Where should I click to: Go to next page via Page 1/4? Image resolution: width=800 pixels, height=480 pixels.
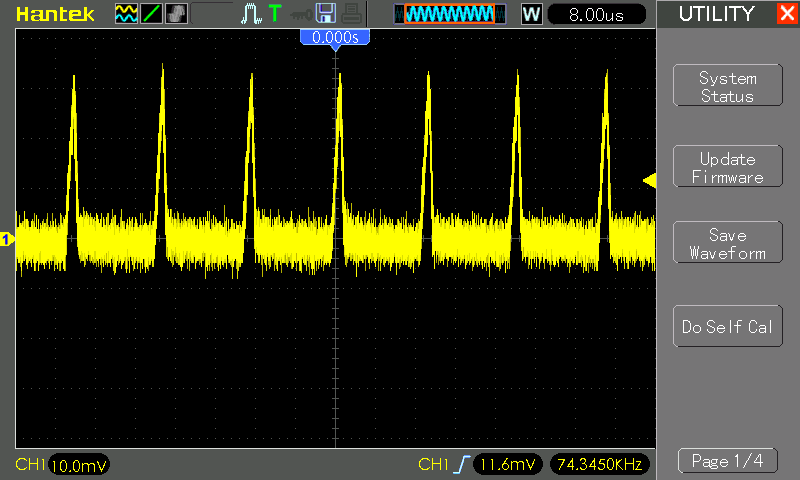point(727,461)
